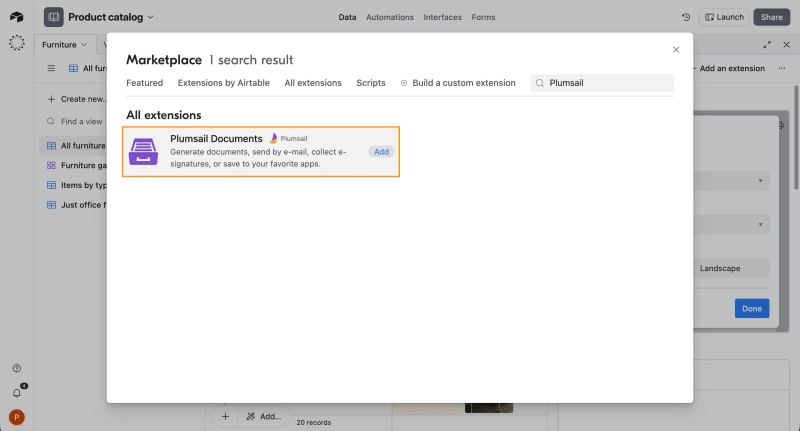Image resolution: width=800 pixels, height=431 pixels.
Task: Click the Launch button
Action: [724, 17]
